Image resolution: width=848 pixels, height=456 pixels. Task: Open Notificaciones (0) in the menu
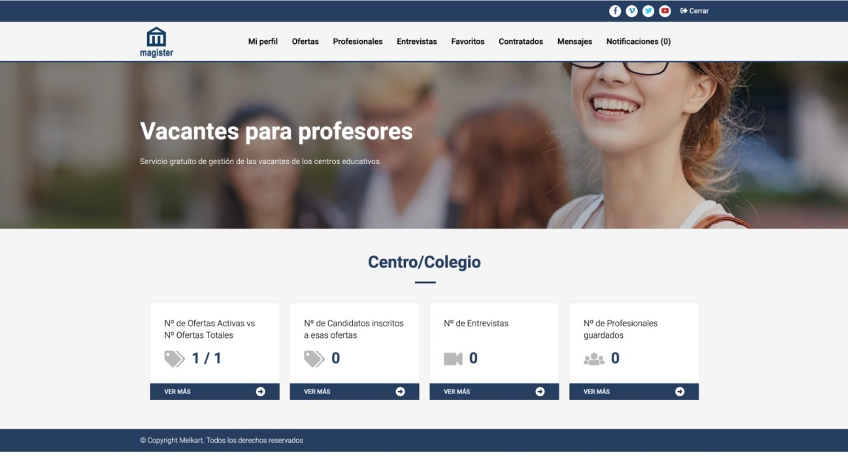click(638, 42)
